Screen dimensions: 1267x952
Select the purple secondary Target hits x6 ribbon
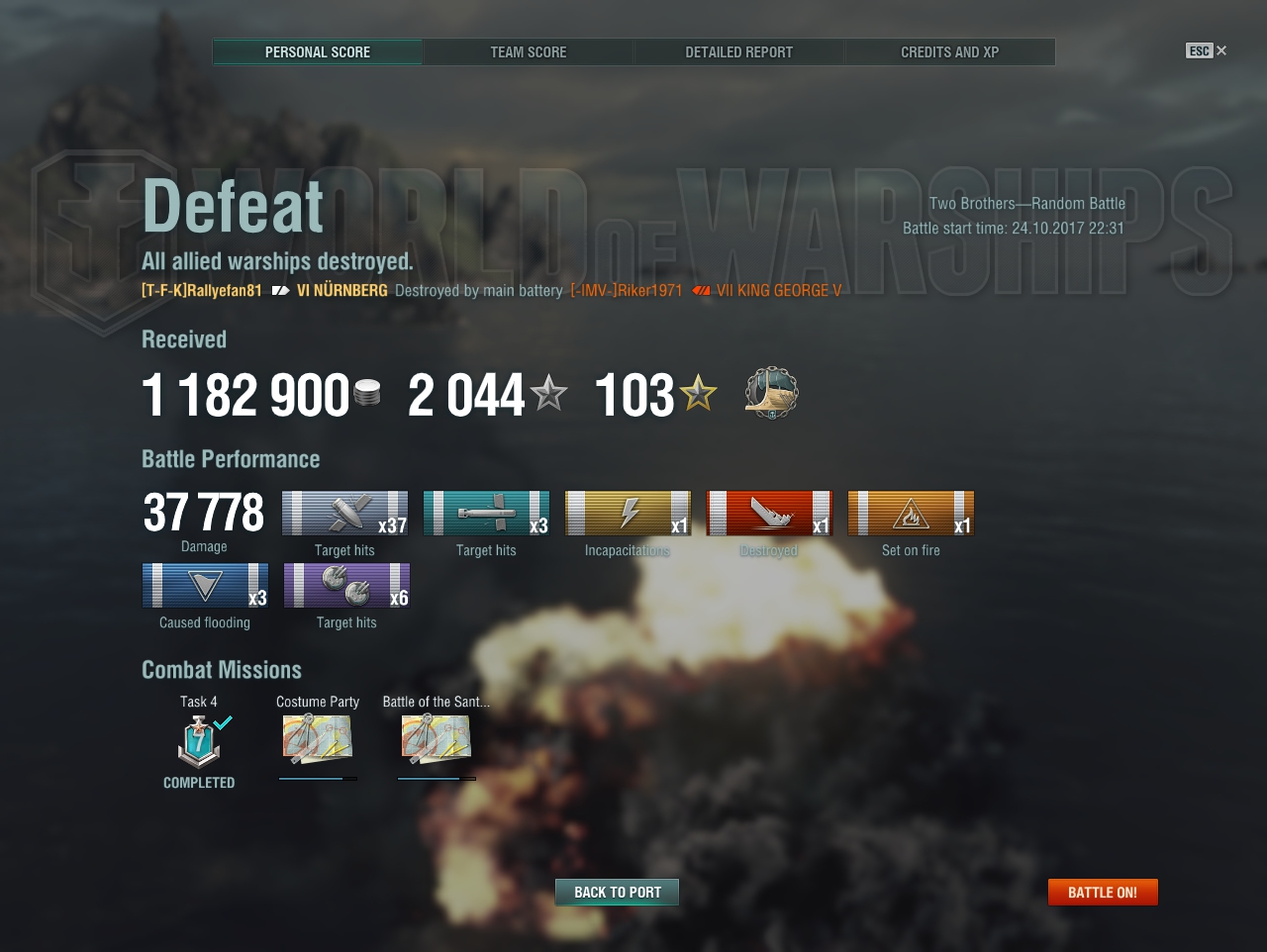pos(346,585)
